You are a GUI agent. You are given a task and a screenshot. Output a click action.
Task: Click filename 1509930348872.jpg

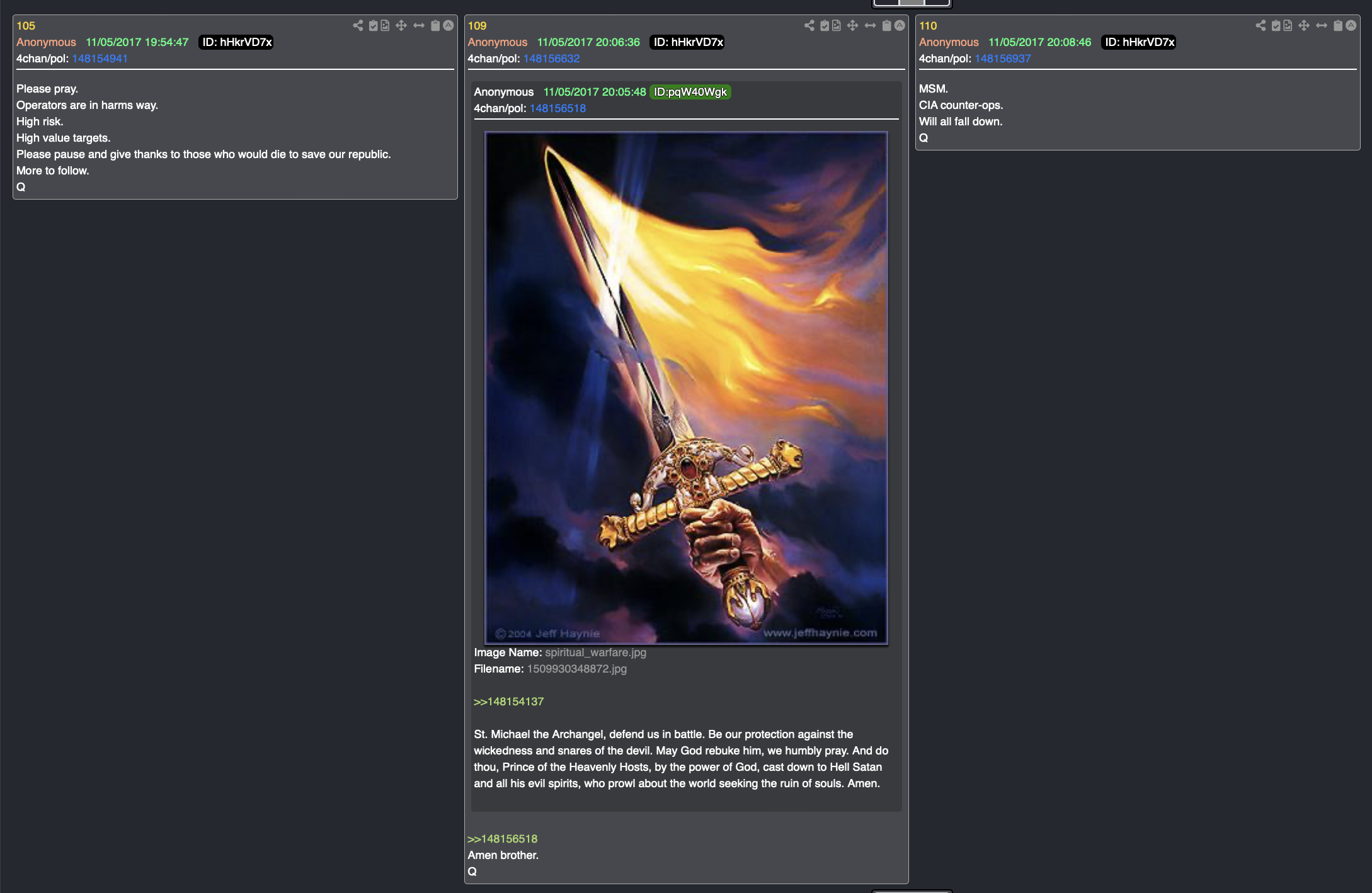(x=576, y=669)
